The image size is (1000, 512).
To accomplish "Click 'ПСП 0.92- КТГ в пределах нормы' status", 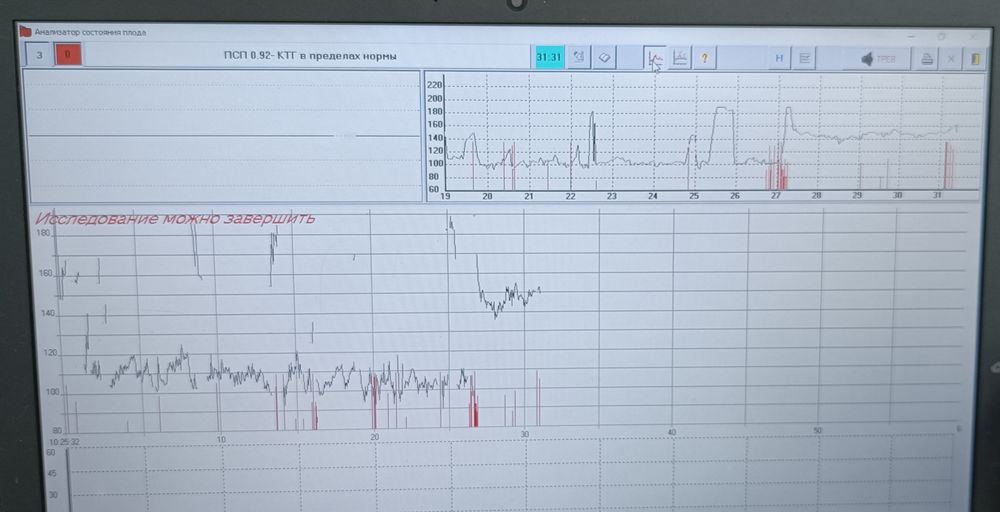I will 310,56.
